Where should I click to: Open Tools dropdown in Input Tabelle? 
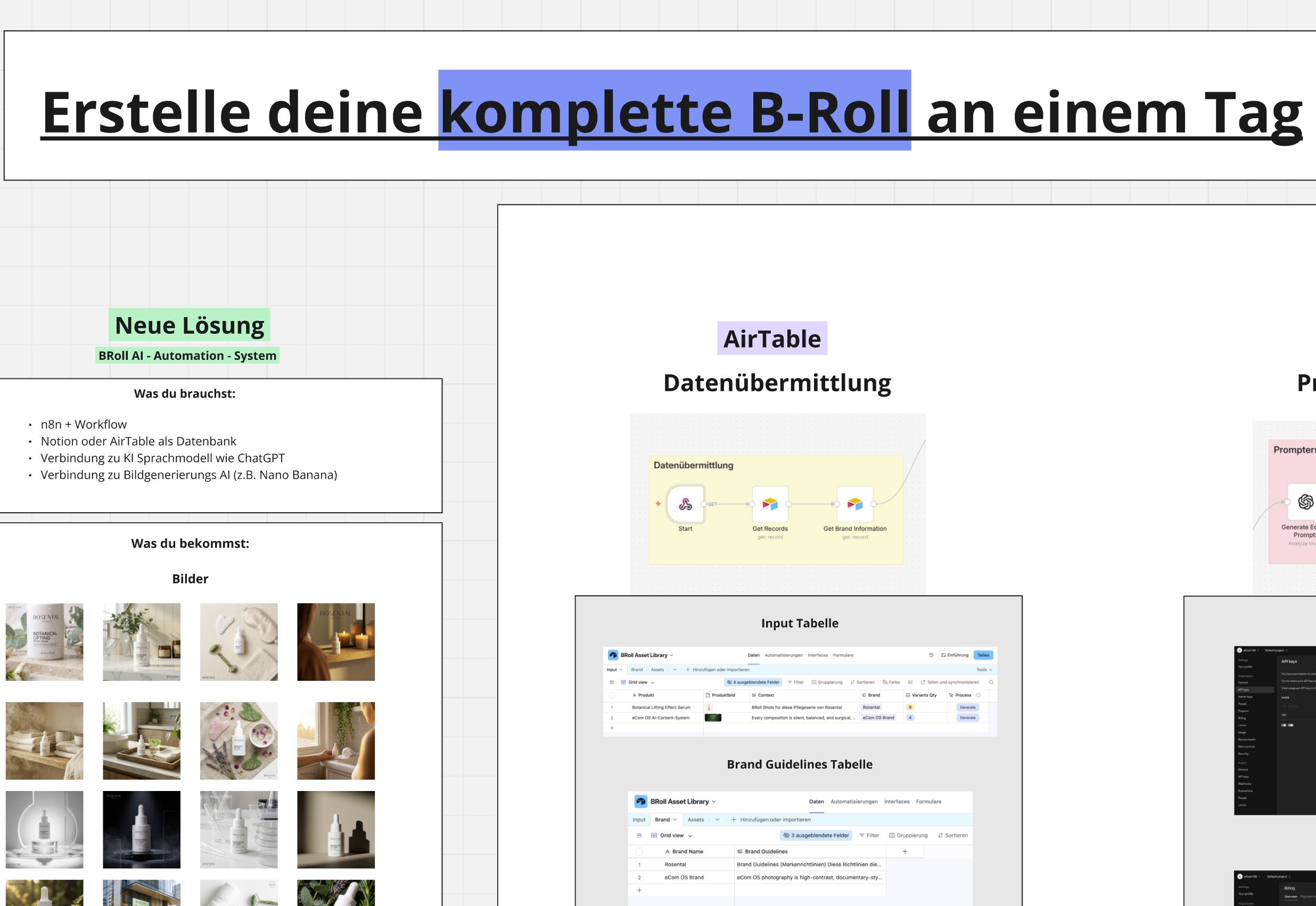984,670
